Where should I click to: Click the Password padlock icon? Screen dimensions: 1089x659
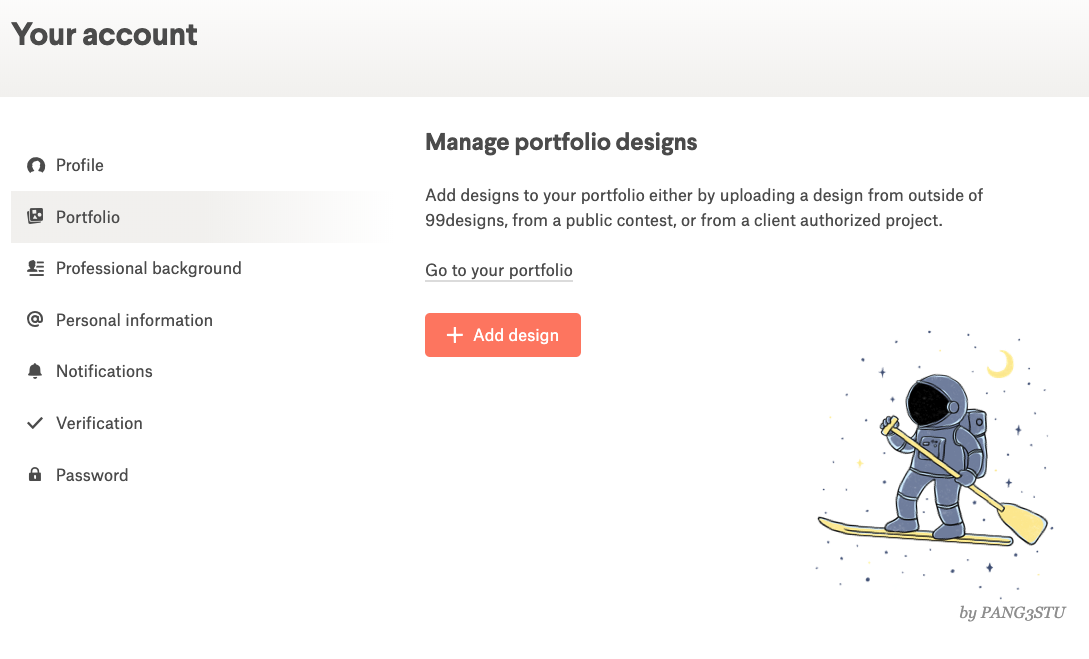[36, 475]
